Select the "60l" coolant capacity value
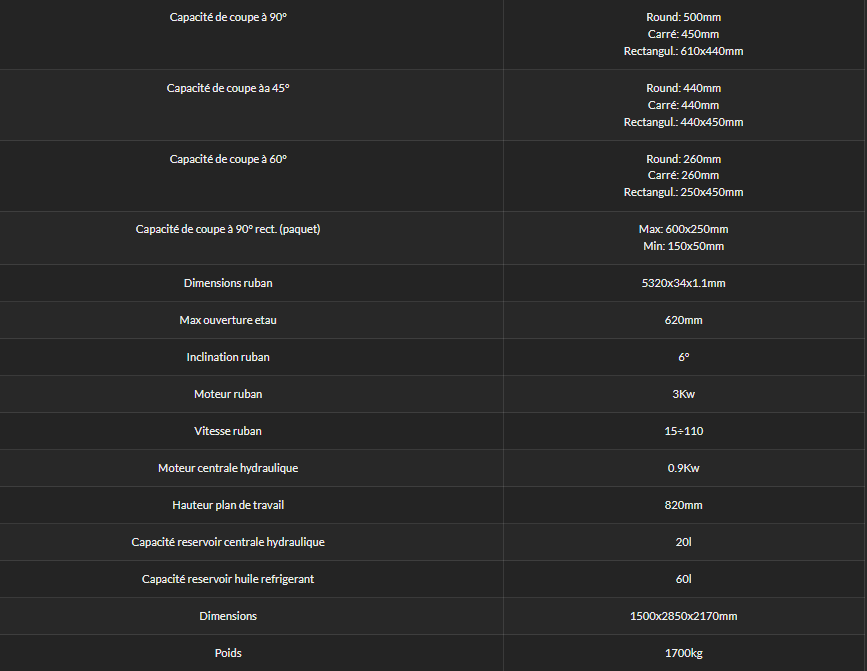This screenshot has height=671, width=867. (683, 579)
